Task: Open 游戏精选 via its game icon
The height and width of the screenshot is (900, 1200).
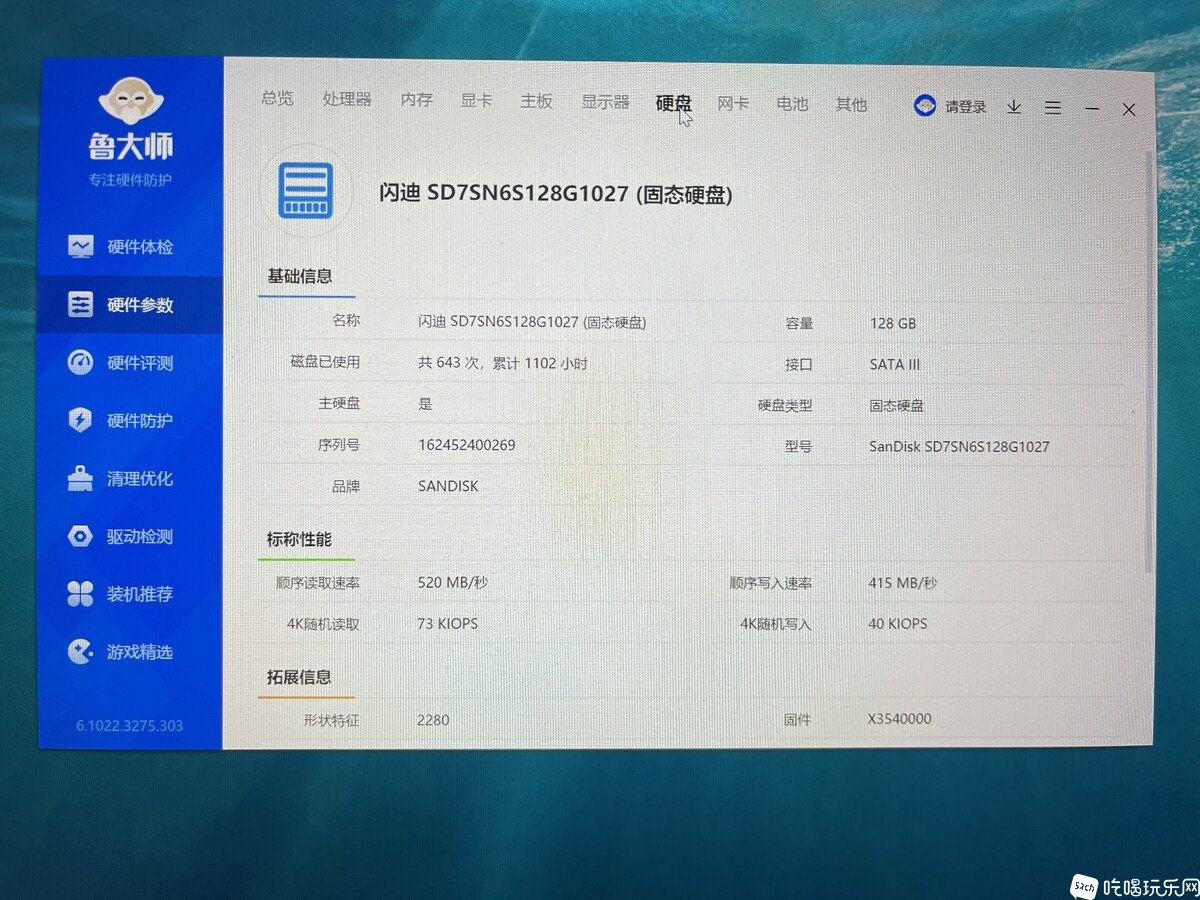Action: 80,652
